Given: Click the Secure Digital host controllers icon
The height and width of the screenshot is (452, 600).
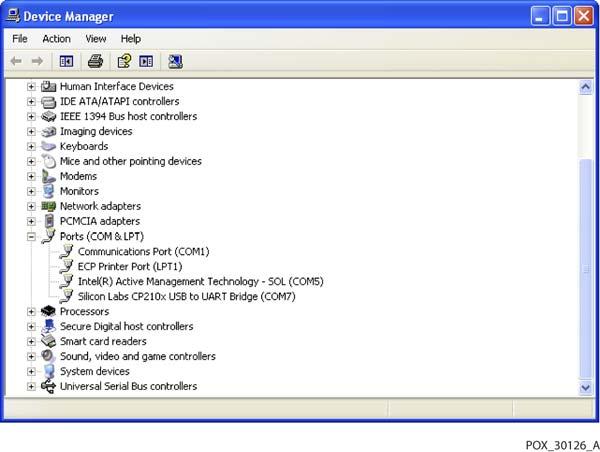Looking at the screenshot, I should (48, 326).
